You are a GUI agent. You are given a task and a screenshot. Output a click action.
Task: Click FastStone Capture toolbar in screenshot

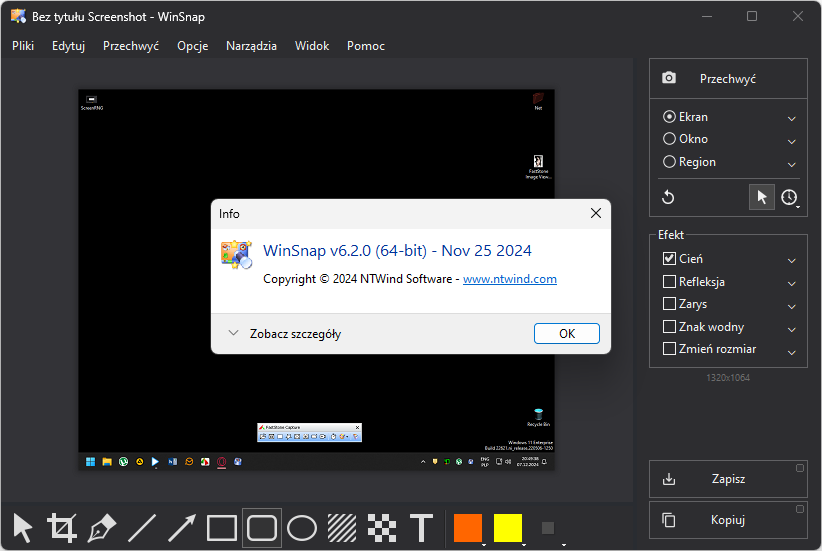[x=309, y=433]
